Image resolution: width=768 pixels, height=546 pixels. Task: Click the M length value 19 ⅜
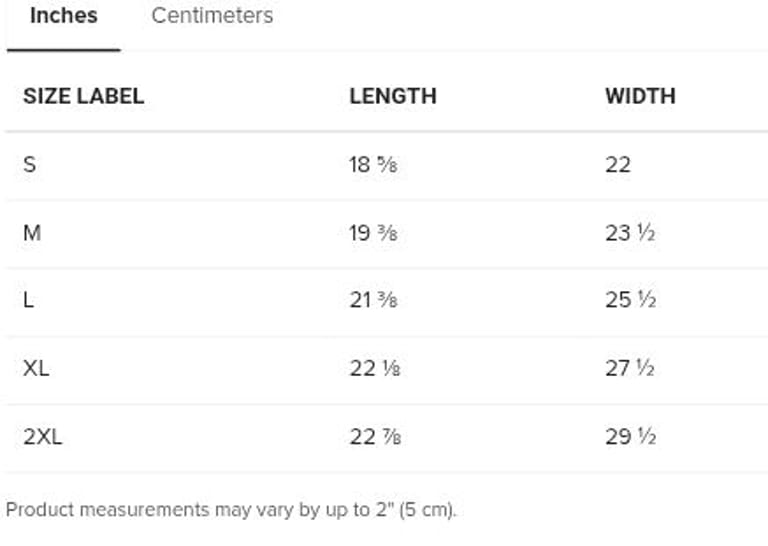click(373, 232)
